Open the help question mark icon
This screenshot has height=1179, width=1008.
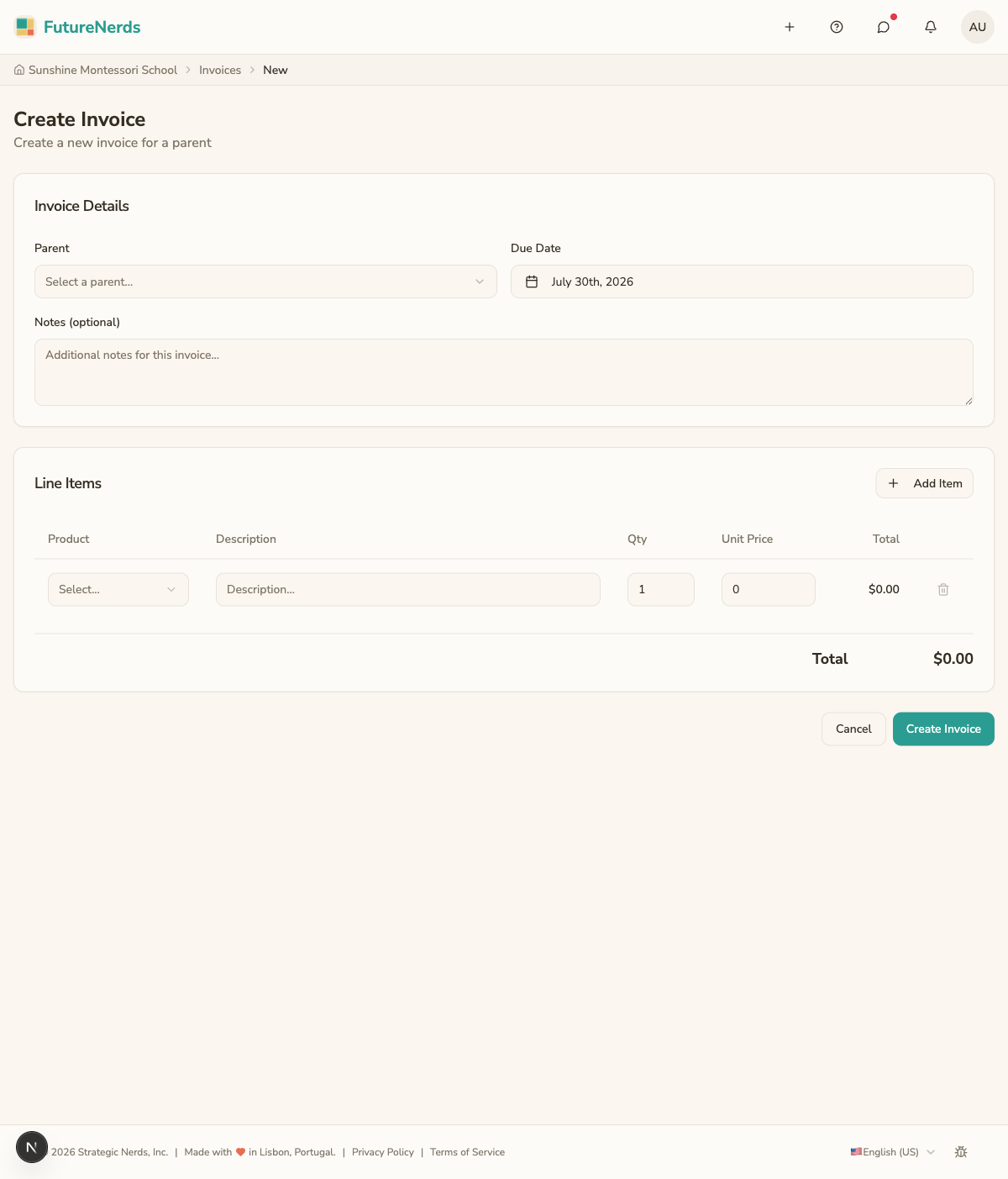click(x=837, y=27)
